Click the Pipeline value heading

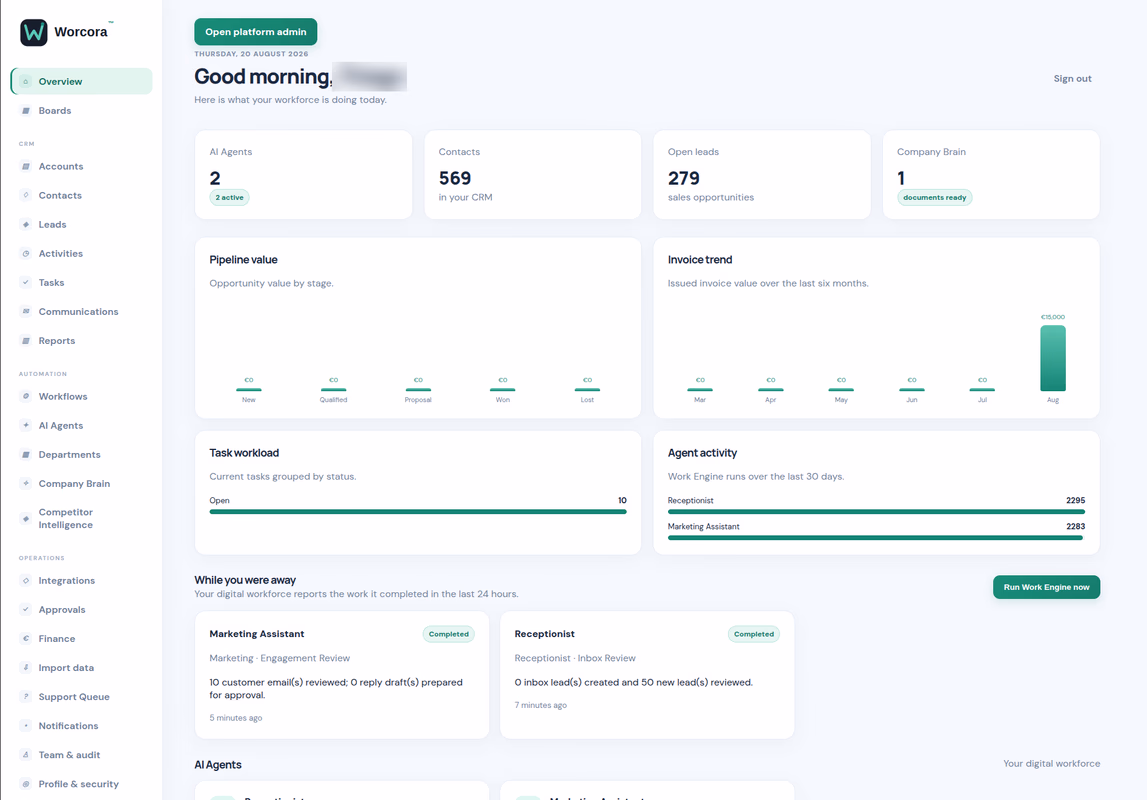[x=243, y=260]
